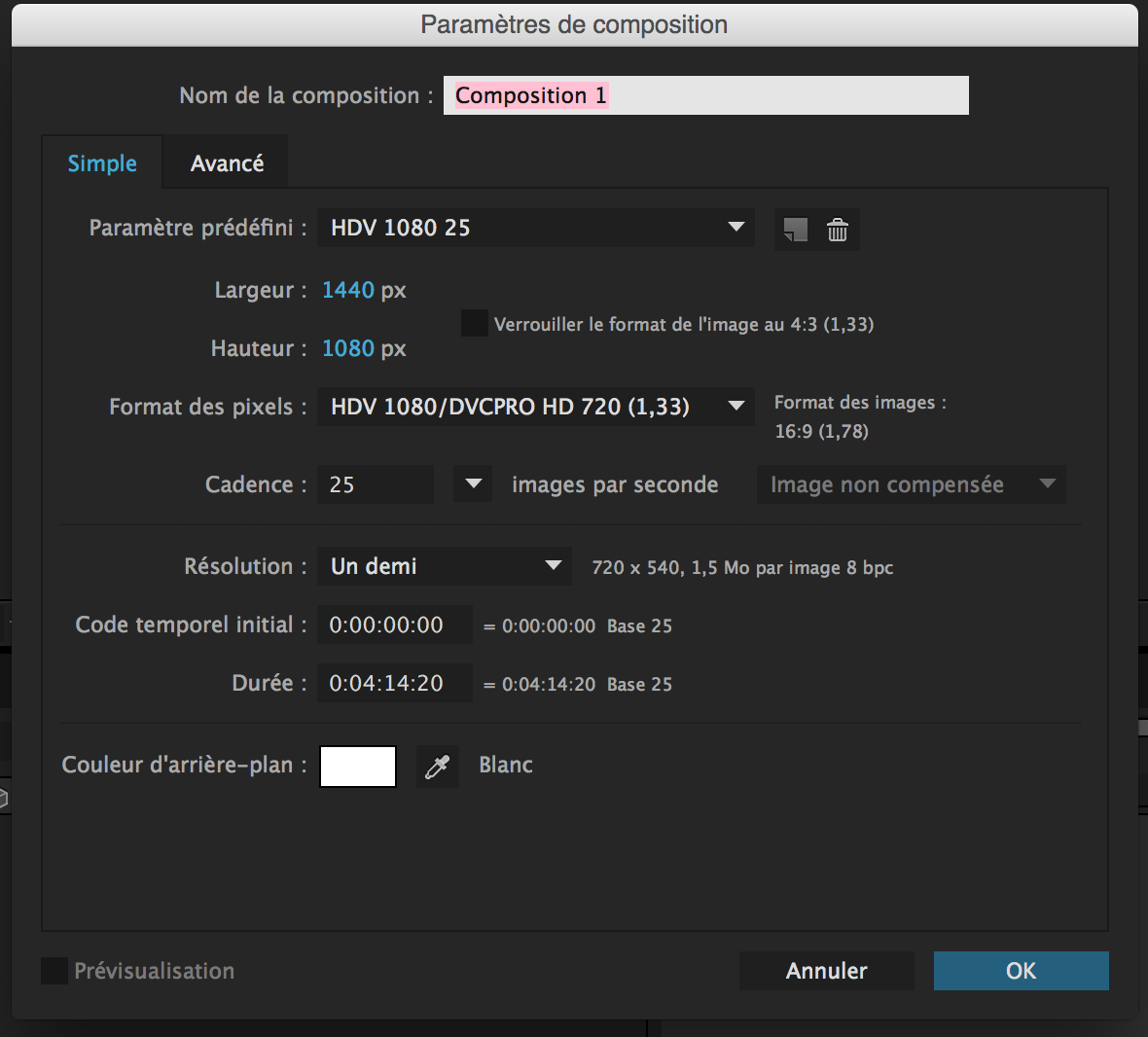The image size is (1148, 1037).
Task: Click the save preset icon
Action: 796,230
